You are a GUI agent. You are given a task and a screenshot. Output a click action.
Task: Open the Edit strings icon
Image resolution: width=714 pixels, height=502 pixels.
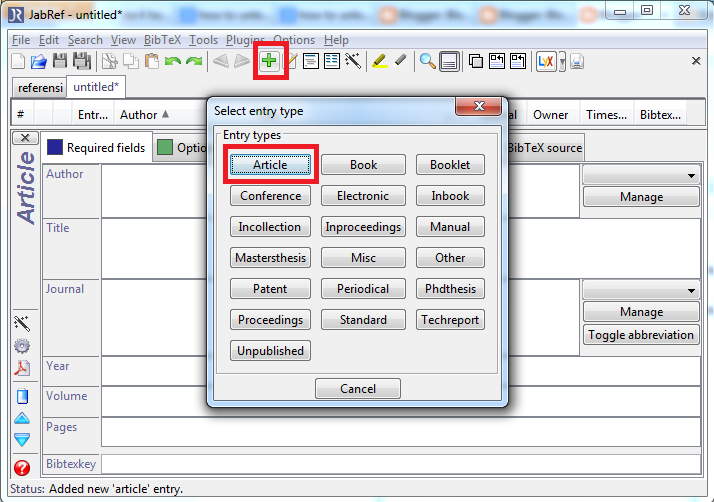tap(332, 61)
